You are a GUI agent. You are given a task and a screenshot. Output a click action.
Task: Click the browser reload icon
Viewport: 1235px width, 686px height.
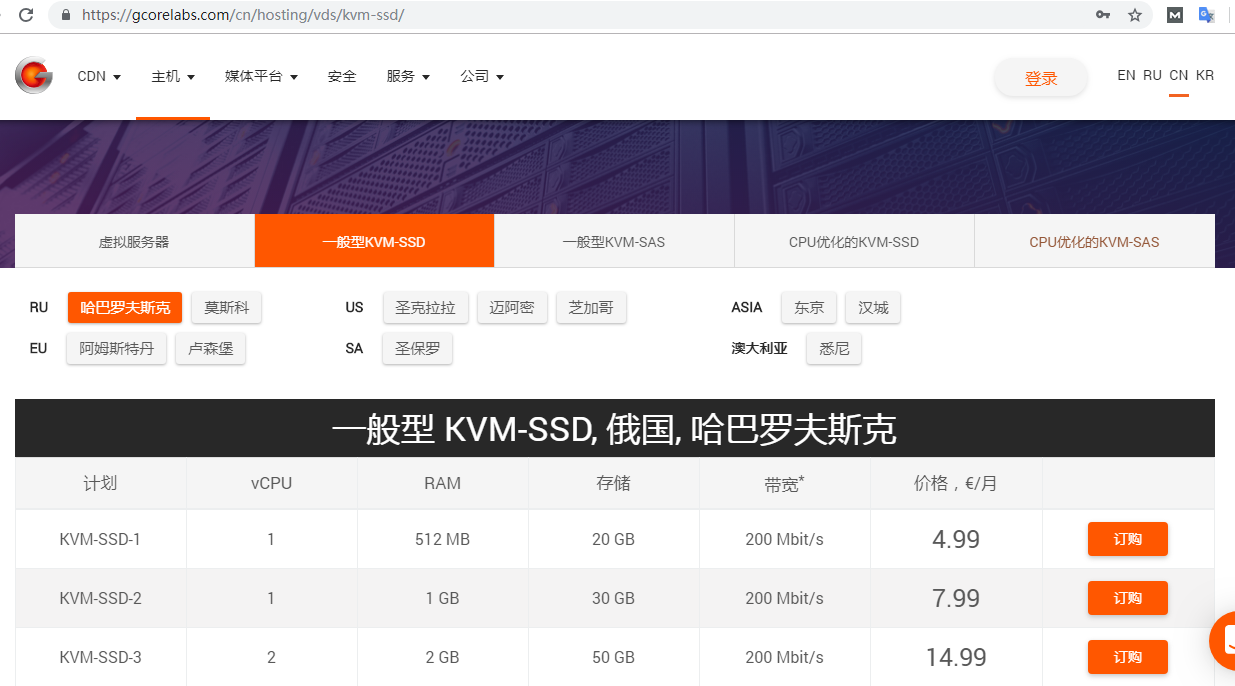26,15
